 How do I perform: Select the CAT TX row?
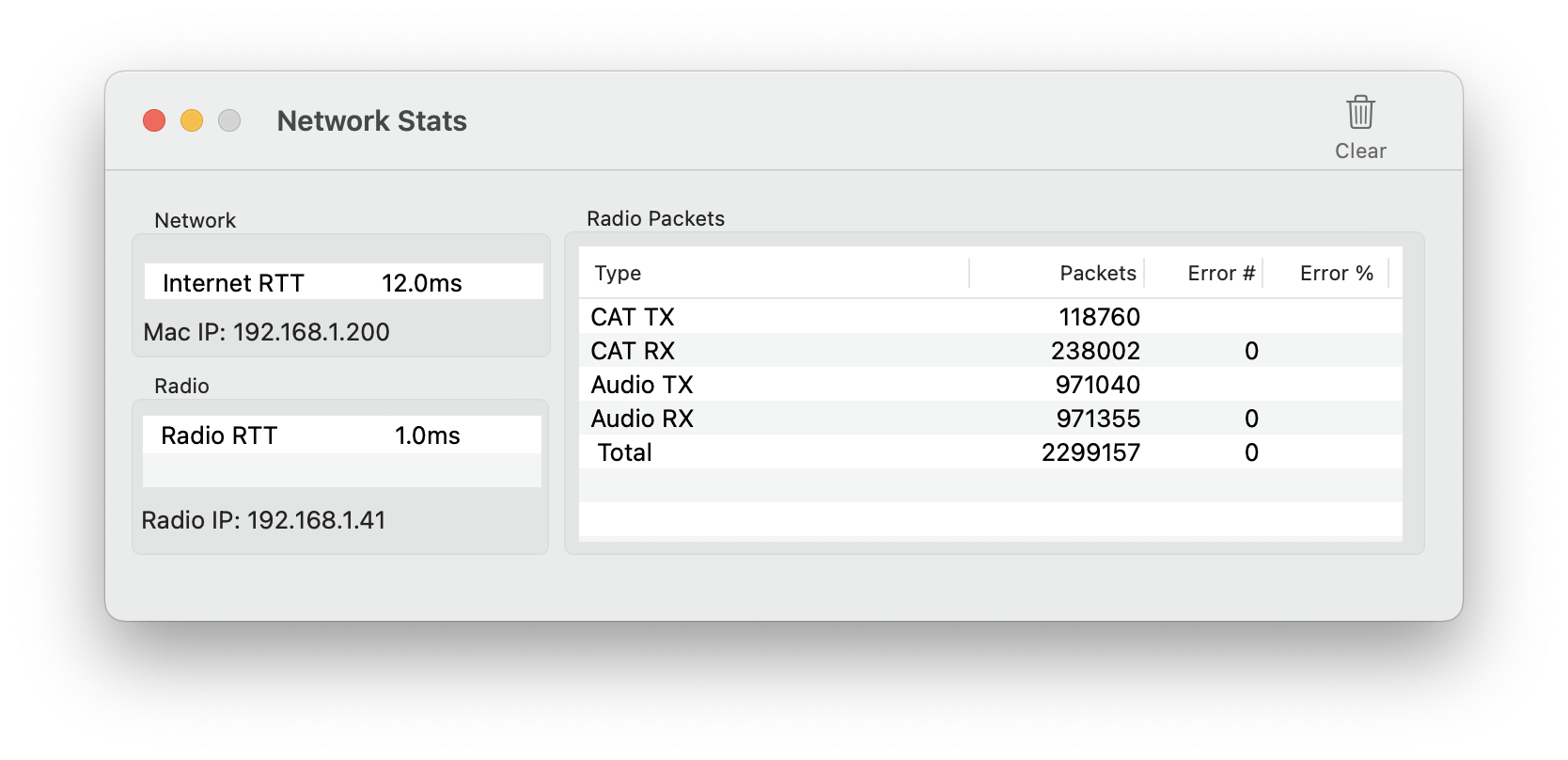tap(991, 317)
